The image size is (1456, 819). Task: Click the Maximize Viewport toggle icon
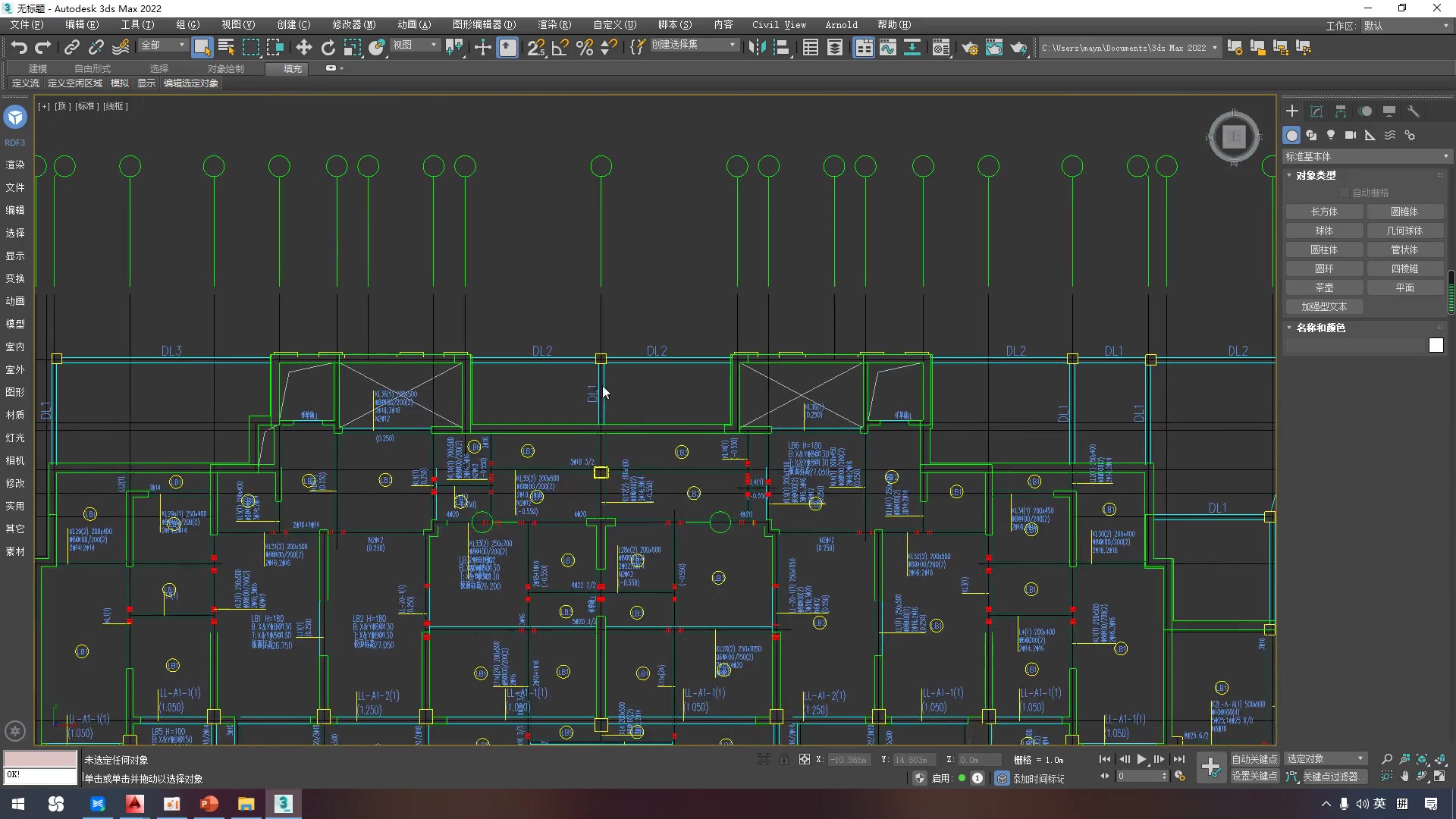pyautogui.click(x=1439, y=776)
